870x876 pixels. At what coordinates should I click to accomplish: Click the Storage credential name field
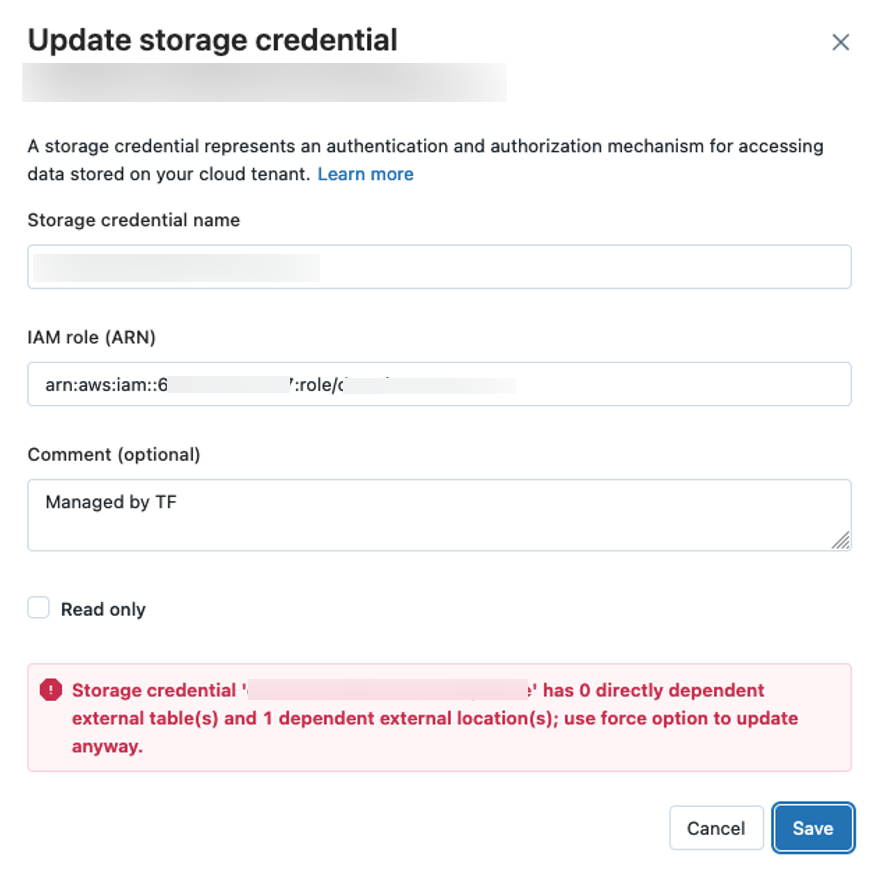438,267
